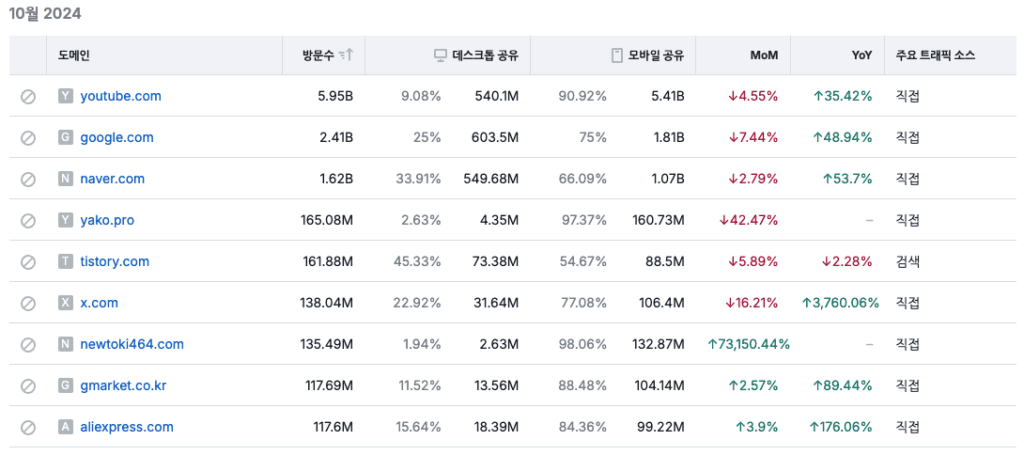Screen dimensions: 1024x455
Task: Click the block icon beside newtoki464.com
Action: coord(27,344)
